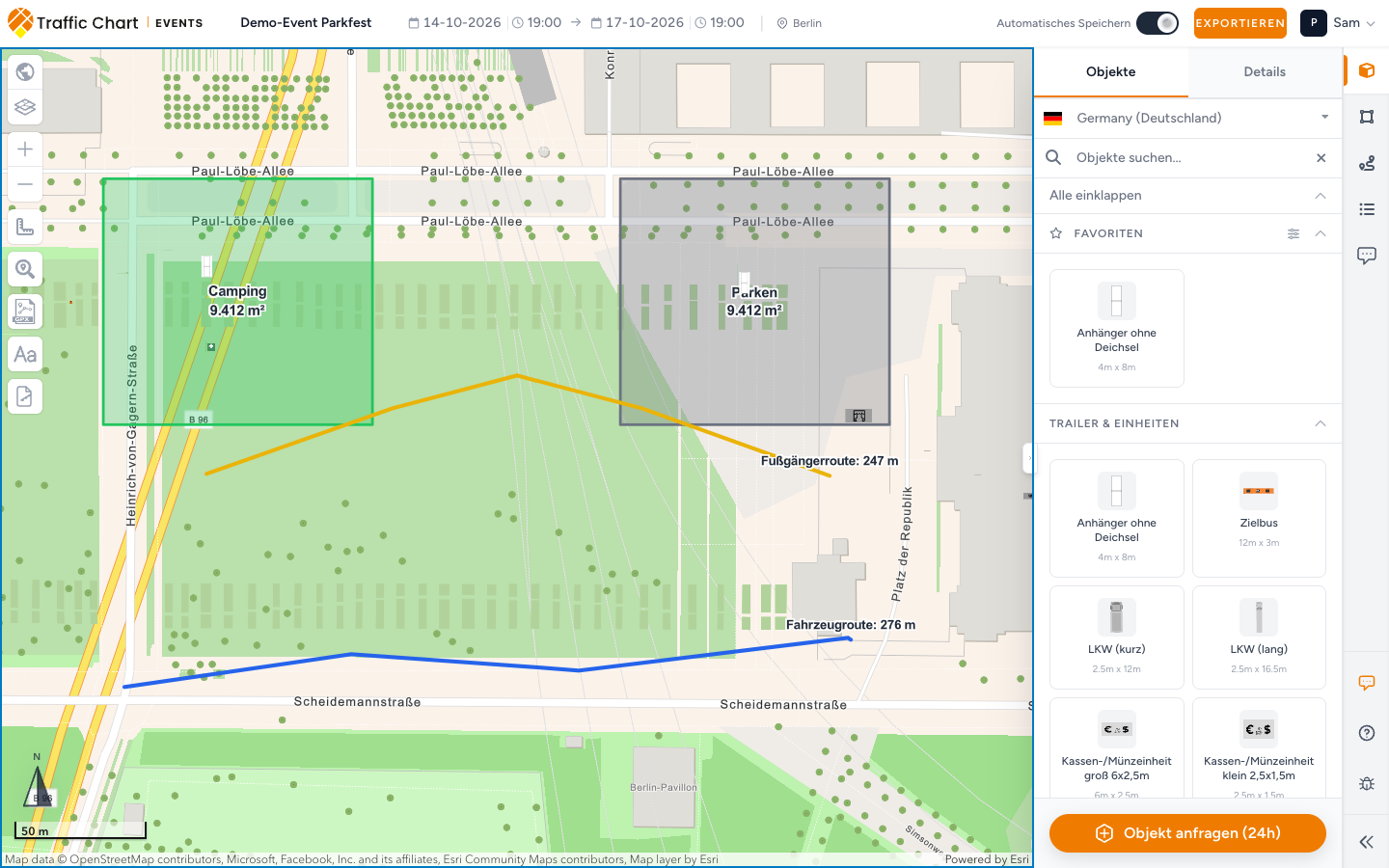
Task: Switch to the Objekte tab
Action: pos(1111,72)
